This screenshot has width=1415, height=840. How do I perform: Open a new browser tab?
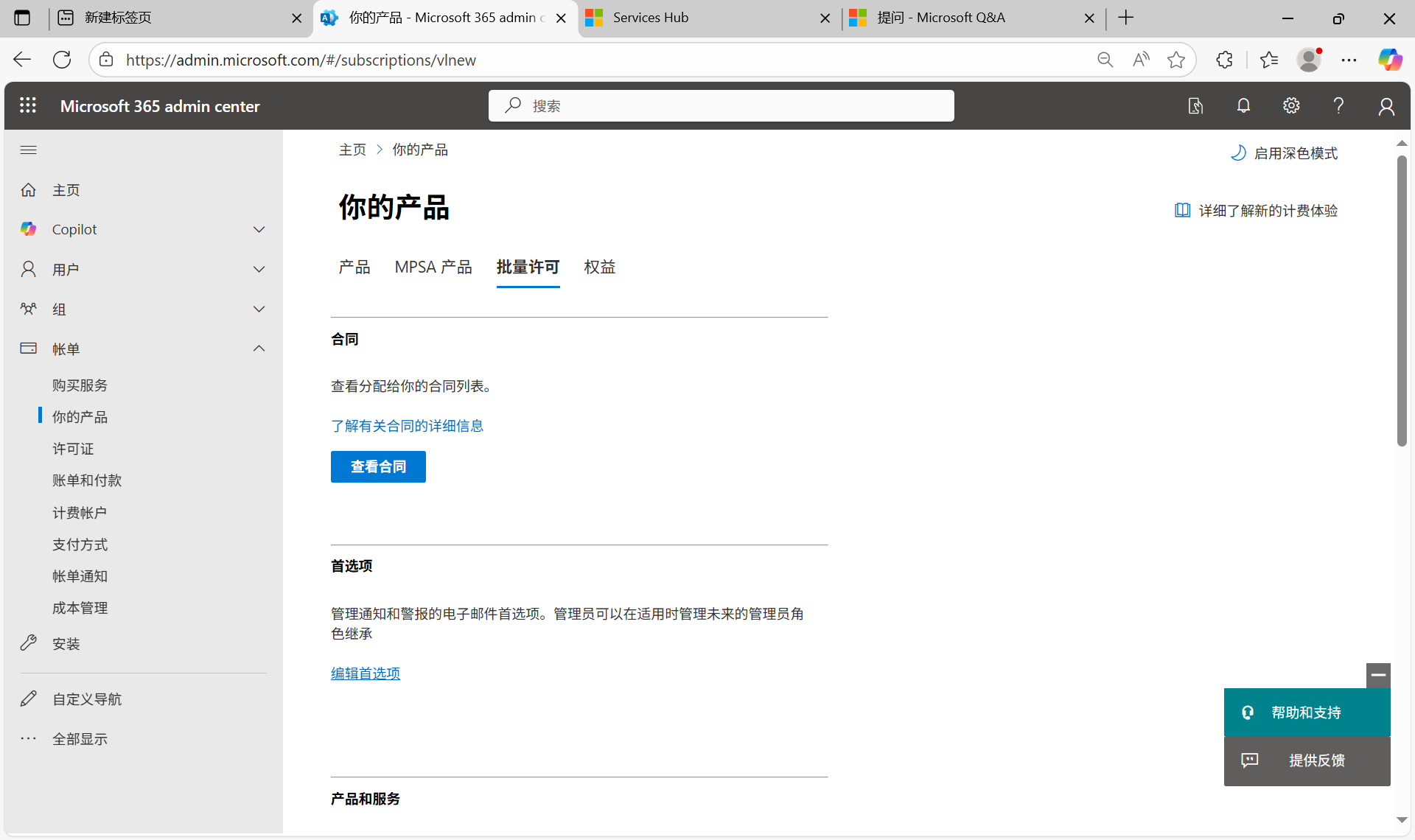[1125, 18]
